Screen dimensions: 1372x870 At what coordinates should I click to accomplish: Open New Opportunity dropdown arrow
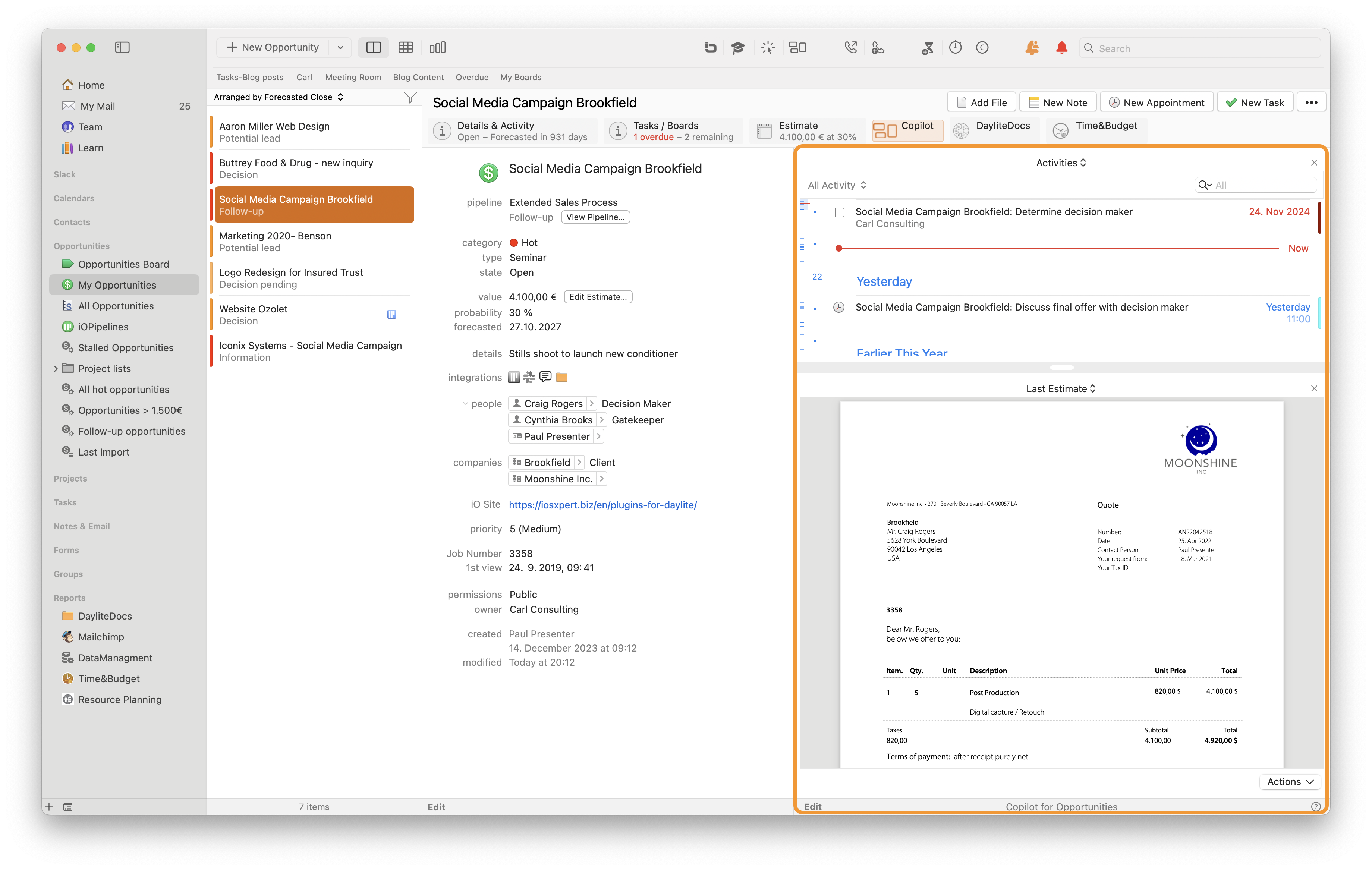[x=340, y=47]
